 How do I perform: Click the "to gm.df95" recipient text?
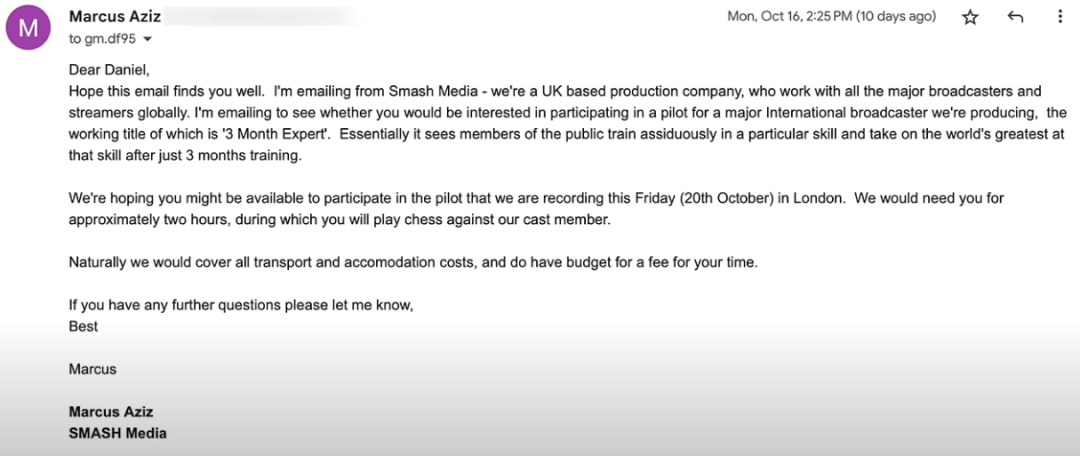click(103, 39)
